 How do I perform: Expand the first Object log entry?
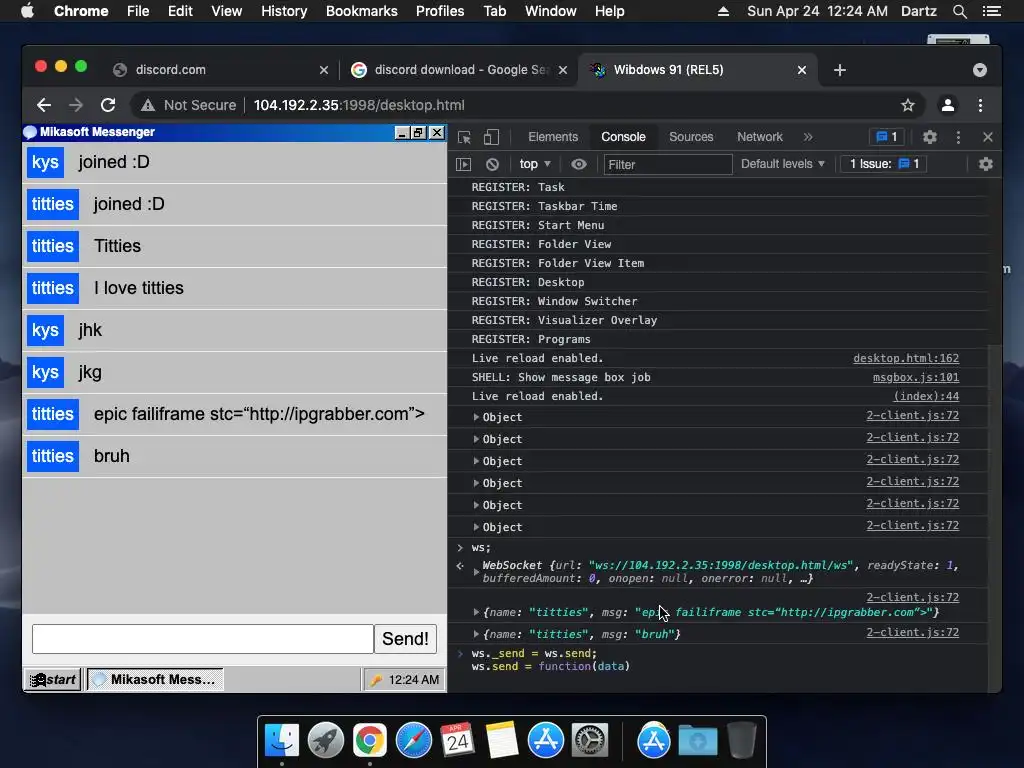coord(476,417)
